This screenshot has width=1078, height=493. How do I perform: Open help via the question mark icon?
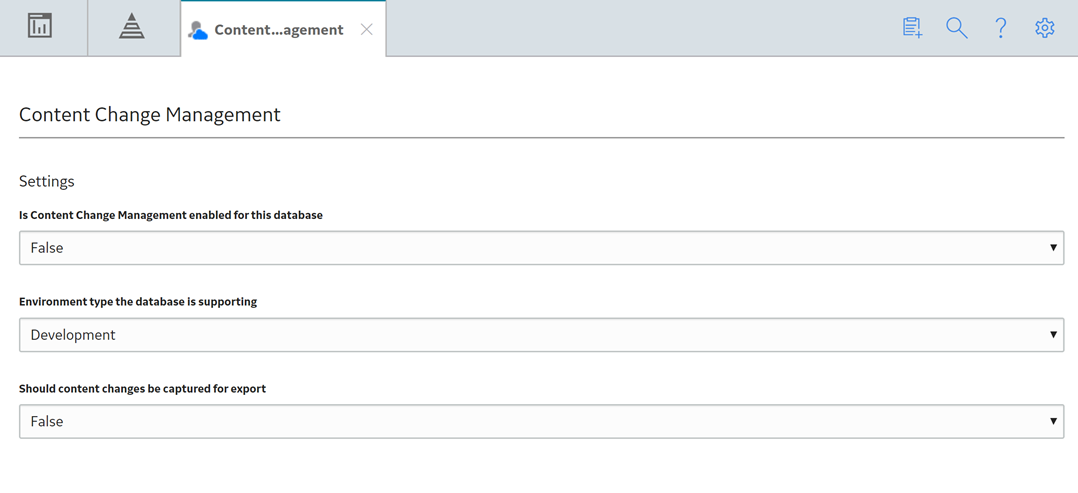tap(1001, 28)
